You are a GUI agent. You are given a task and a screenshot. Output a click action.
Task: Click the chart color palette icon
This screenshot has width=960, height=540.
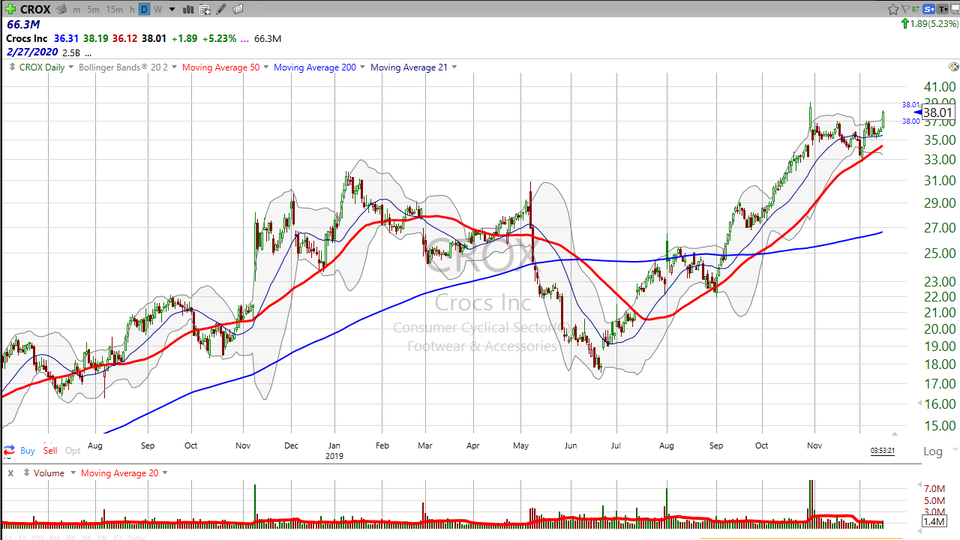click(x=953, y=67)
